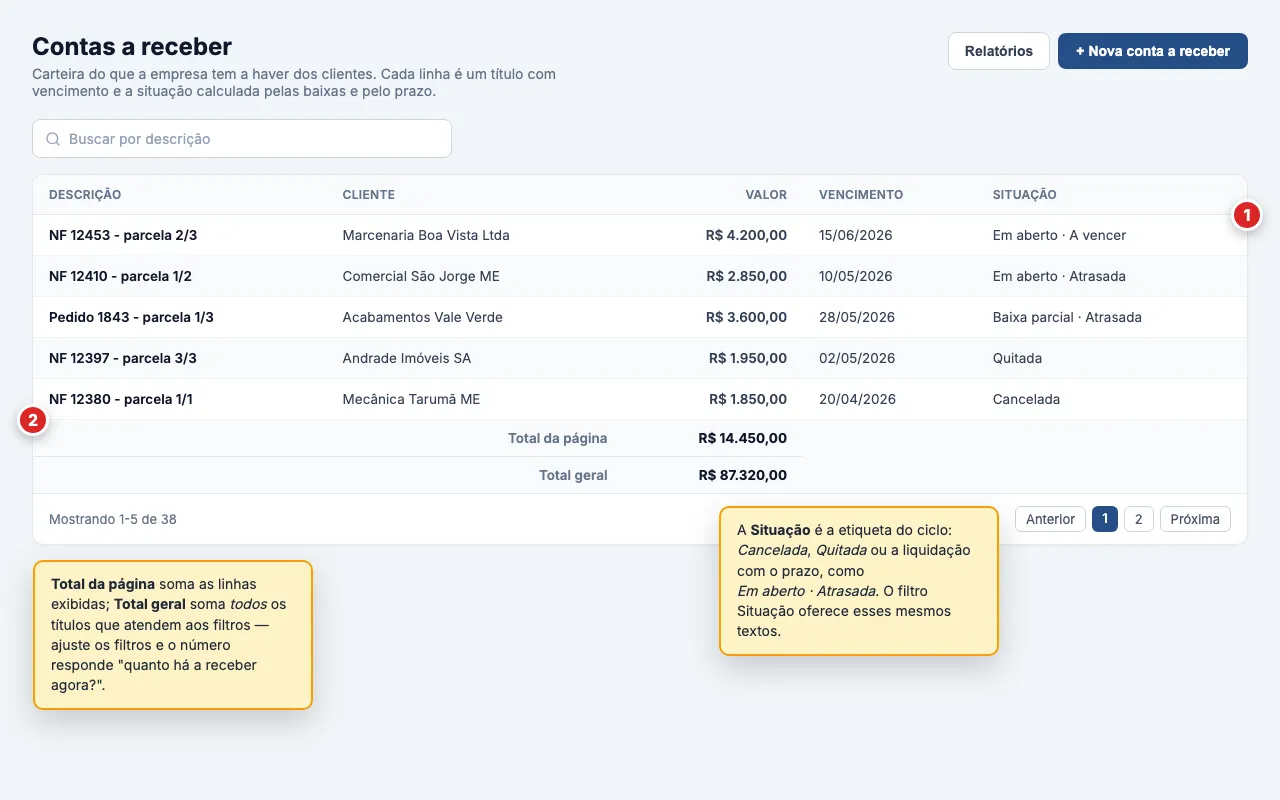Open row Pedido 1843 - parcela 1/3
This screenshot has height=800, width=1280.
tap(640, 317)
